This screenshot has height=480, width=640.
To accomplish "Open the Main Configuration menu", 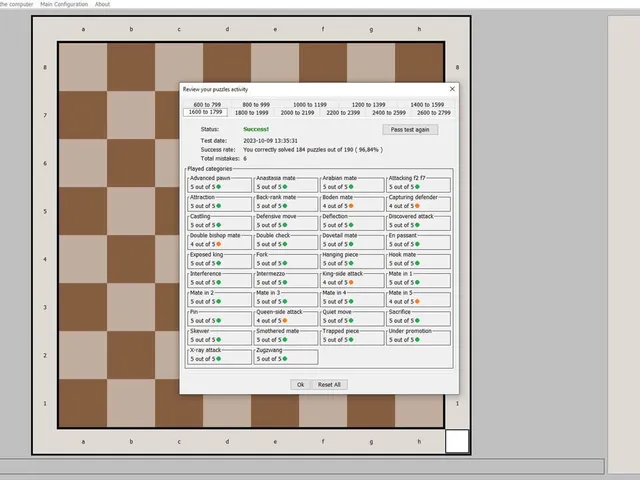I will point(64,4).
